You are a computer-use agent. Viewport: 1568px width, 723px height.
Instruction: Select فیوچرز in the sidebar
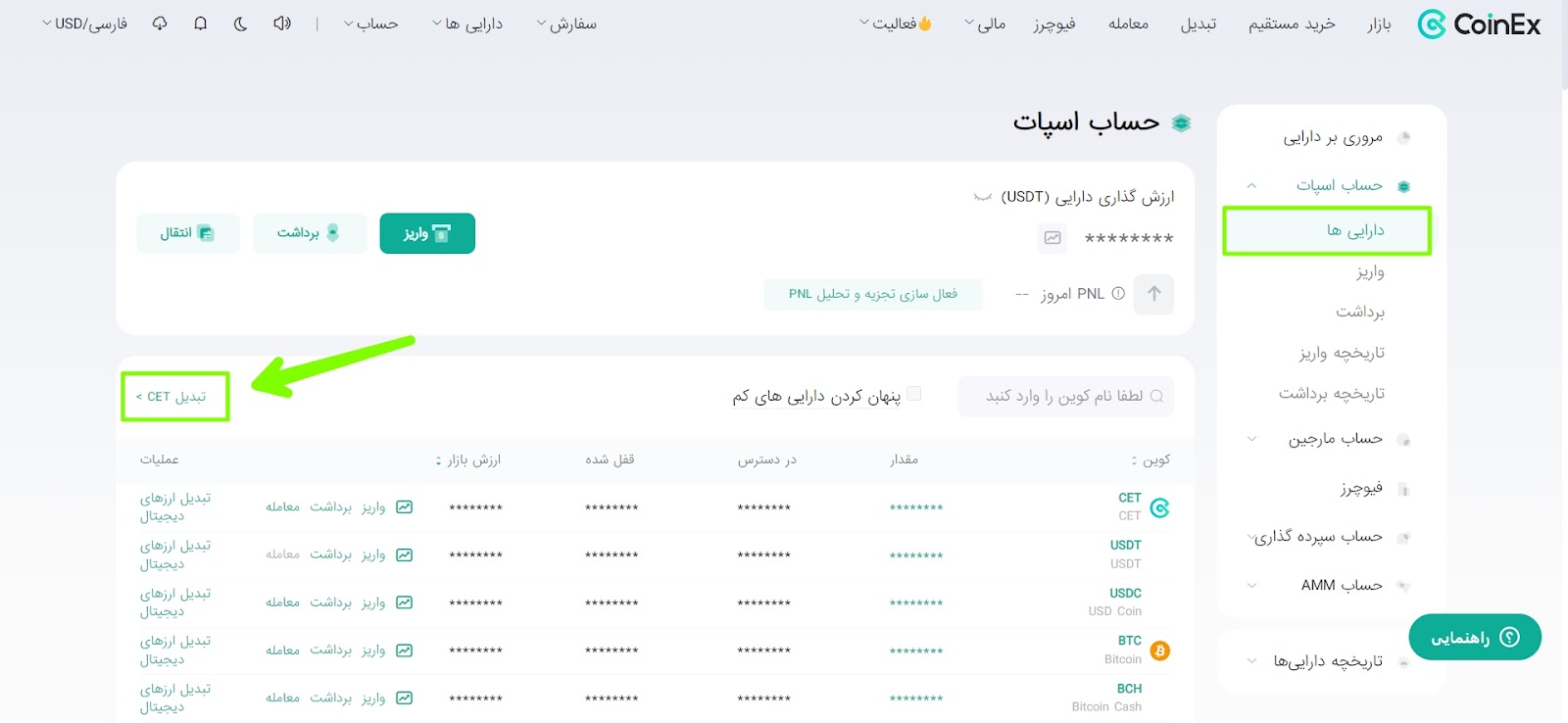click(1361, 488)
